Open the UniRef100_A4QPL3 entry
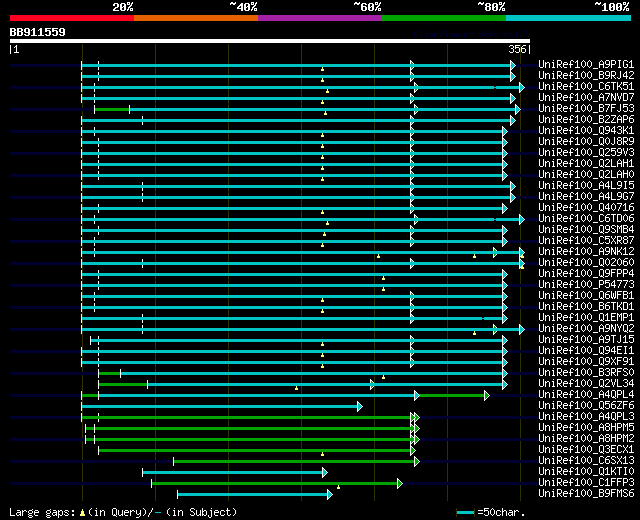The height and width of the screenshot is (520, 640). (x=586, y=417)
